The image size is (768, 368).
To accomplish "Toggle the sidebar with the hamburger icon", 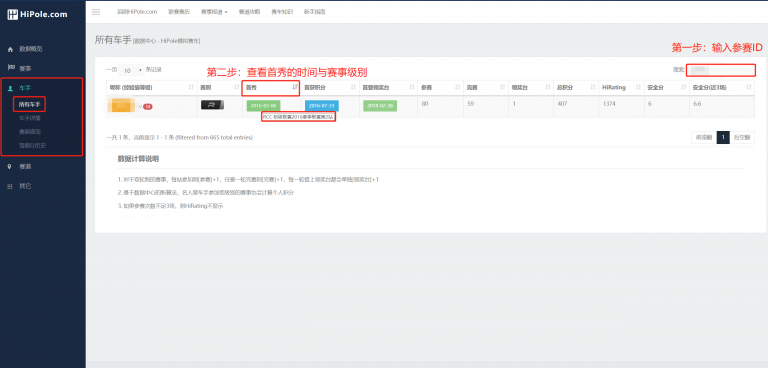I will 96,12.
